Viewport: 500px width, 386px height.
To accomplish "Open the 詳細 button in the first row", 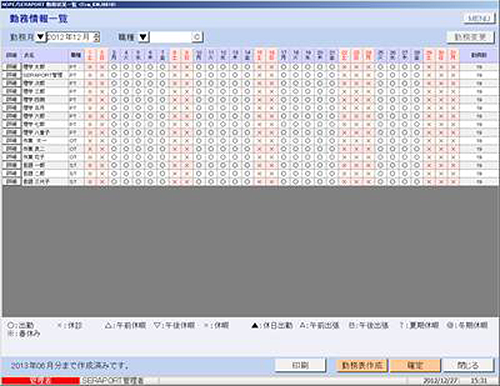I will (x=11, y=67).
